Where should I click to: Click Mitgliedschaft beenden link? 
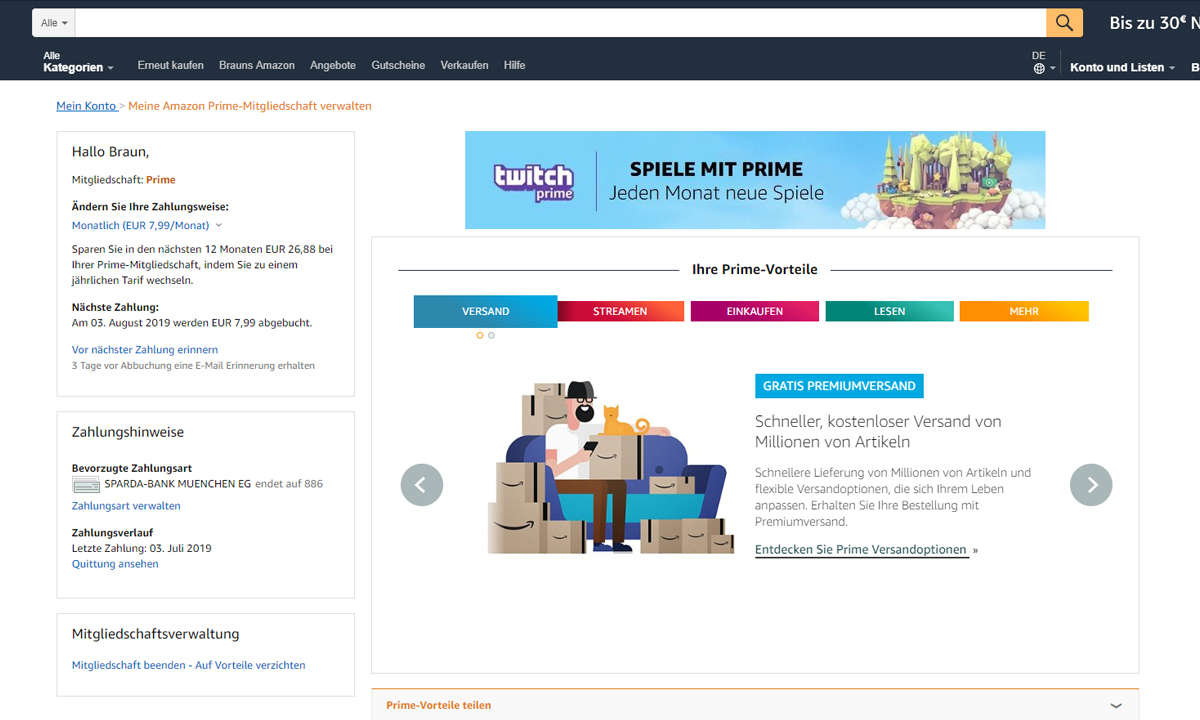189,665
